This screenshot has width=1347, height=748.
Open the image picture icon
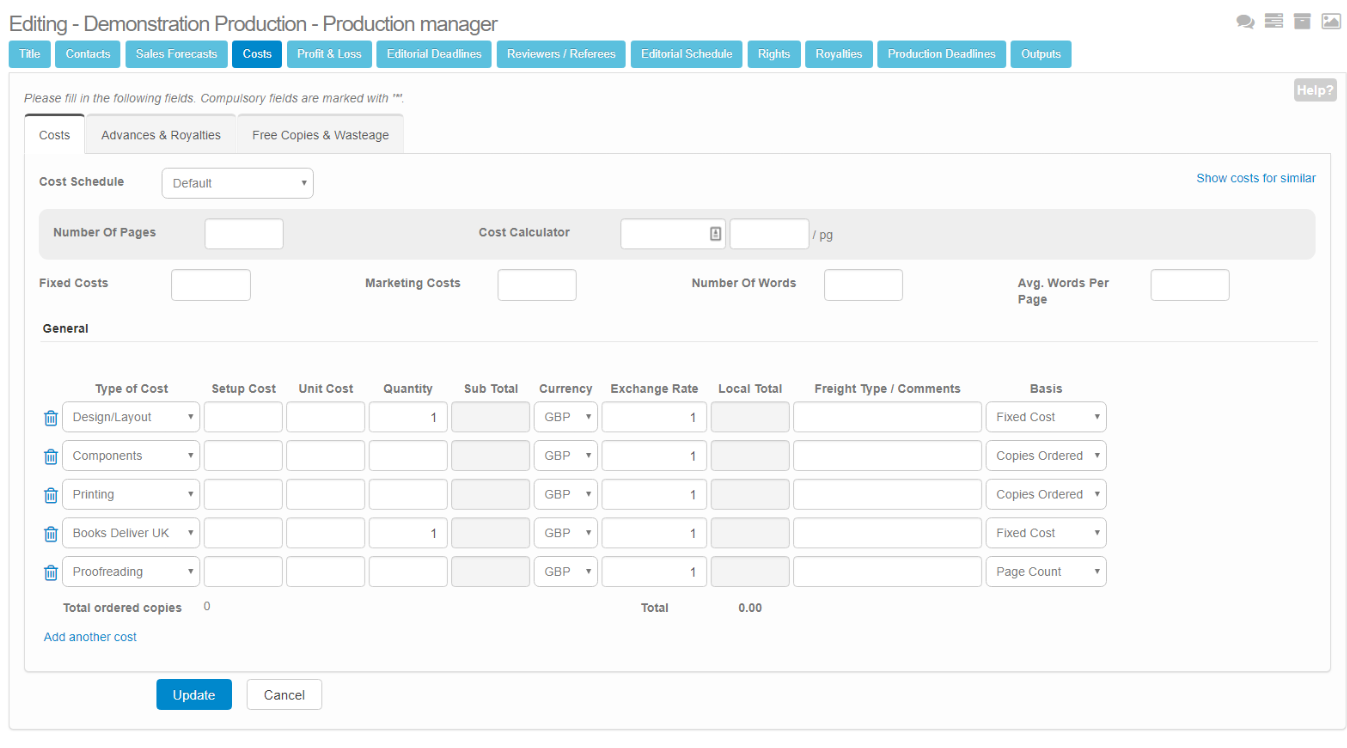point(1330,21)
